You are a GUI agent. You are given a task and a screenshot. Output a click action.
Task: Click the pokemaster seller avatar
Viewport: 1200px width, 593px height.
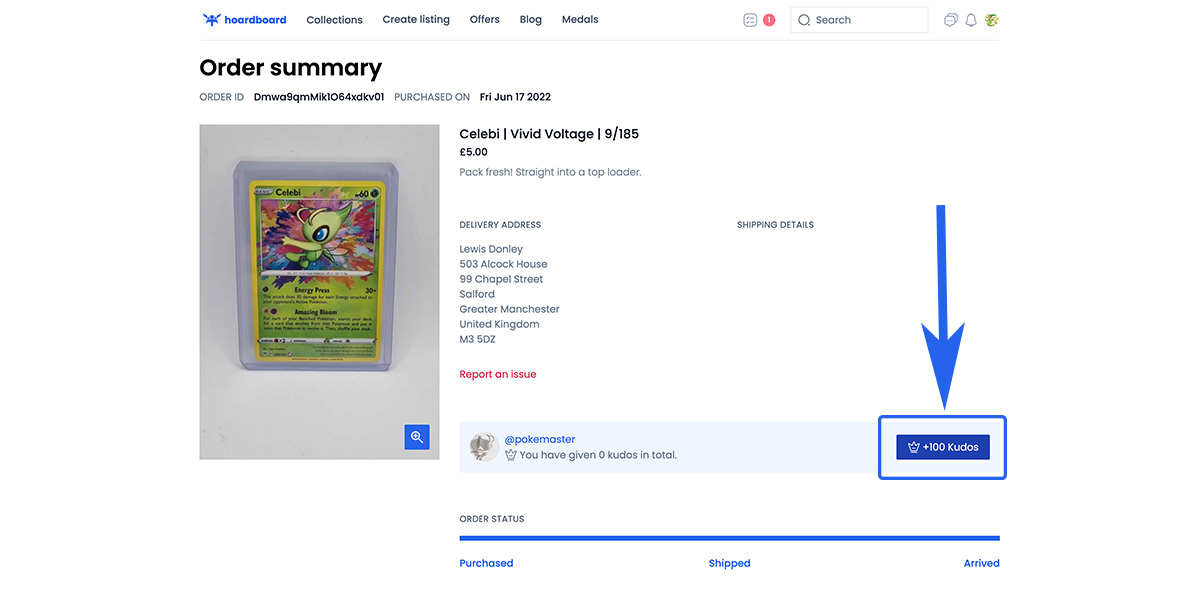click(484, 446)
